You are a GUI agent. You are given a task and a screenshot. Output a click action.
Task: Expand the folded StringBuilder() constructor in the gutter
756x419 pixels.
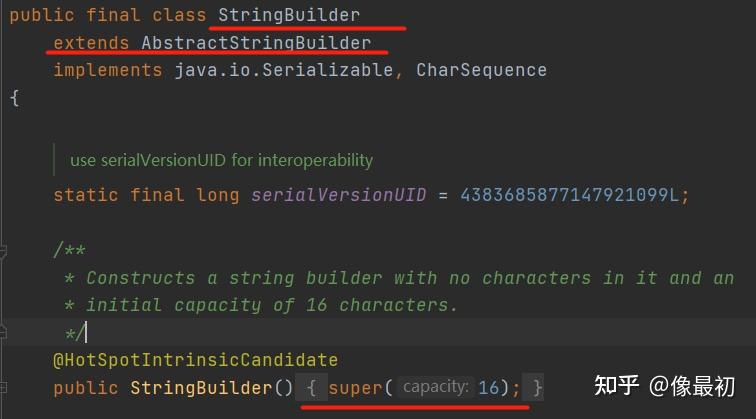point(5,386)
